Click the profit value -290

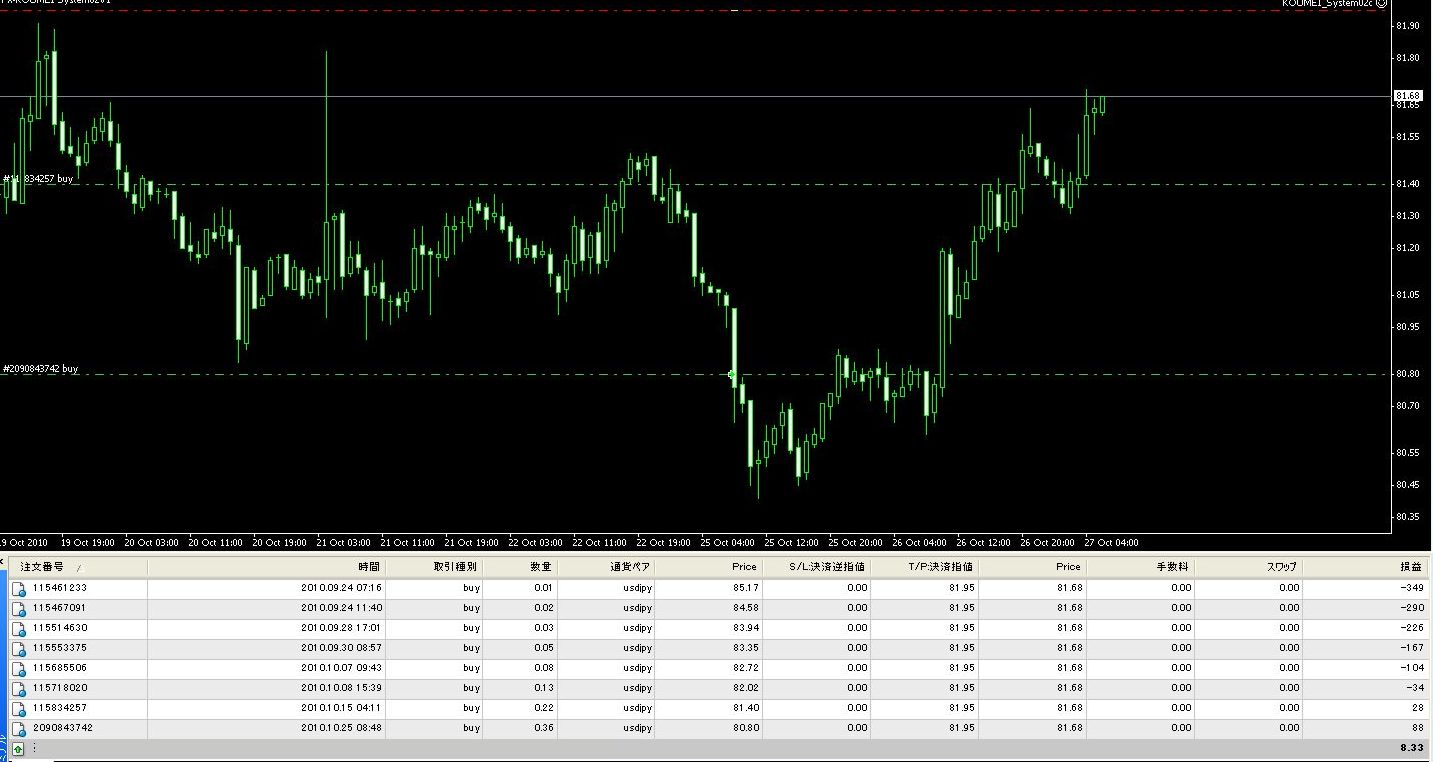click(x=1412, y=608)
